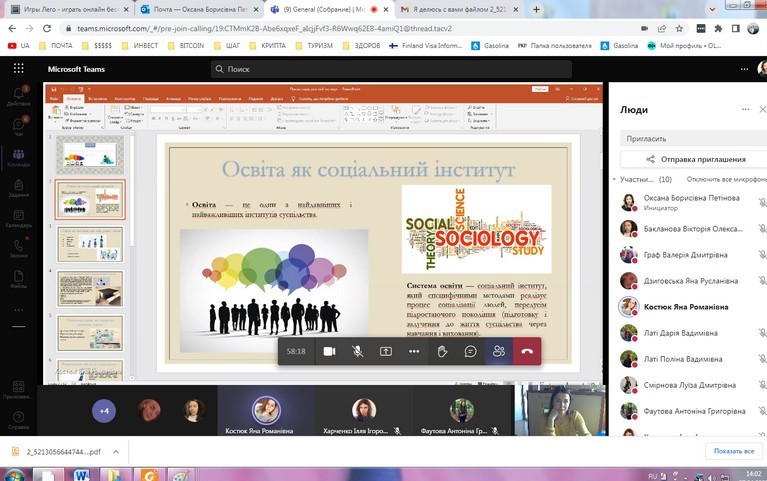767x481 pixels.
Task: Open the meeting chat conversation icon
Action: tap(470, 352)
